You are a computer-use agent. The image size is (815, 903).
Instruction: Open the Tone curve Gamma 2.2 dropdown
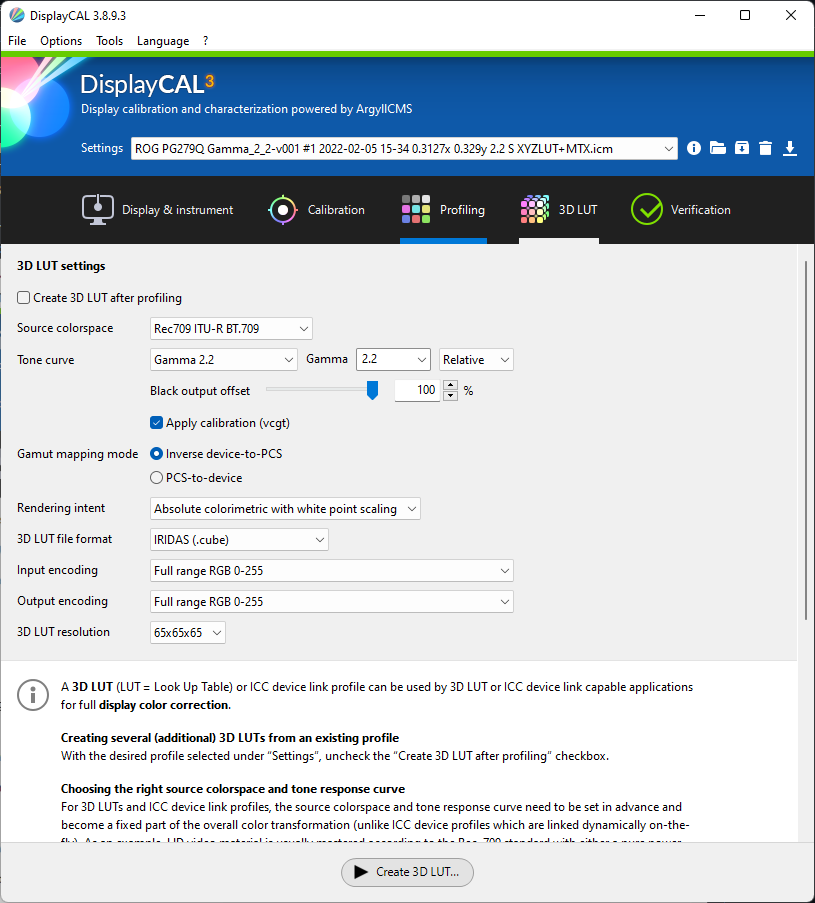[223, 360]
